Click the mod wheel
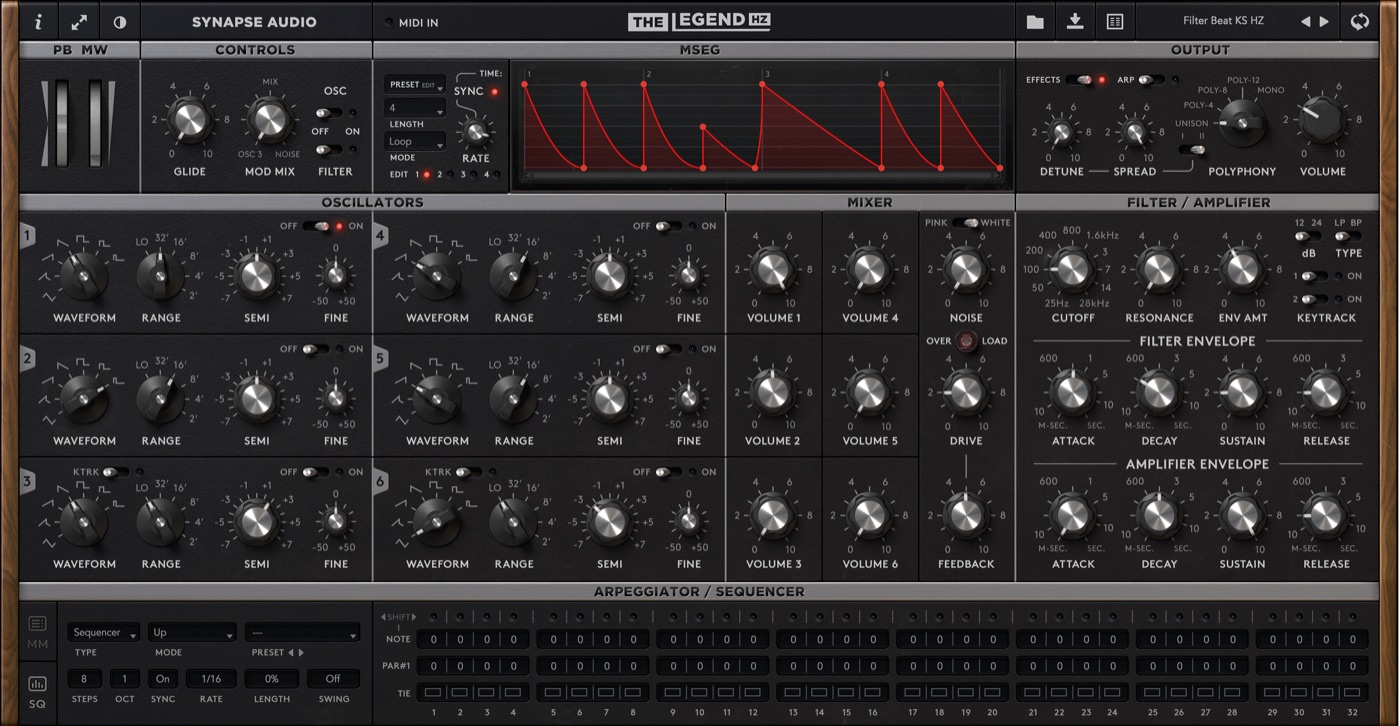 pyautogui.click(x=97, y=124)
